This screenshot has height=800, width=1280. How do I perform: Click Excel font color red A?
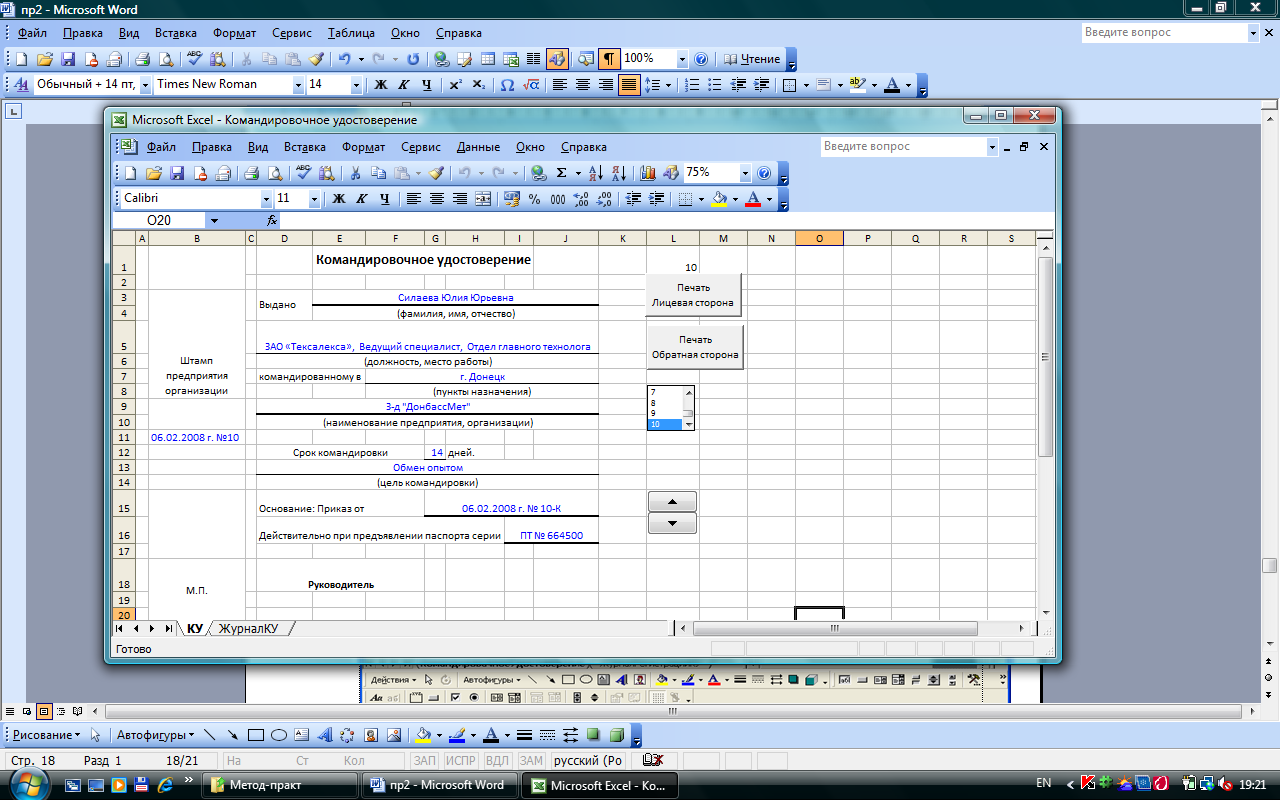(754, 199)
